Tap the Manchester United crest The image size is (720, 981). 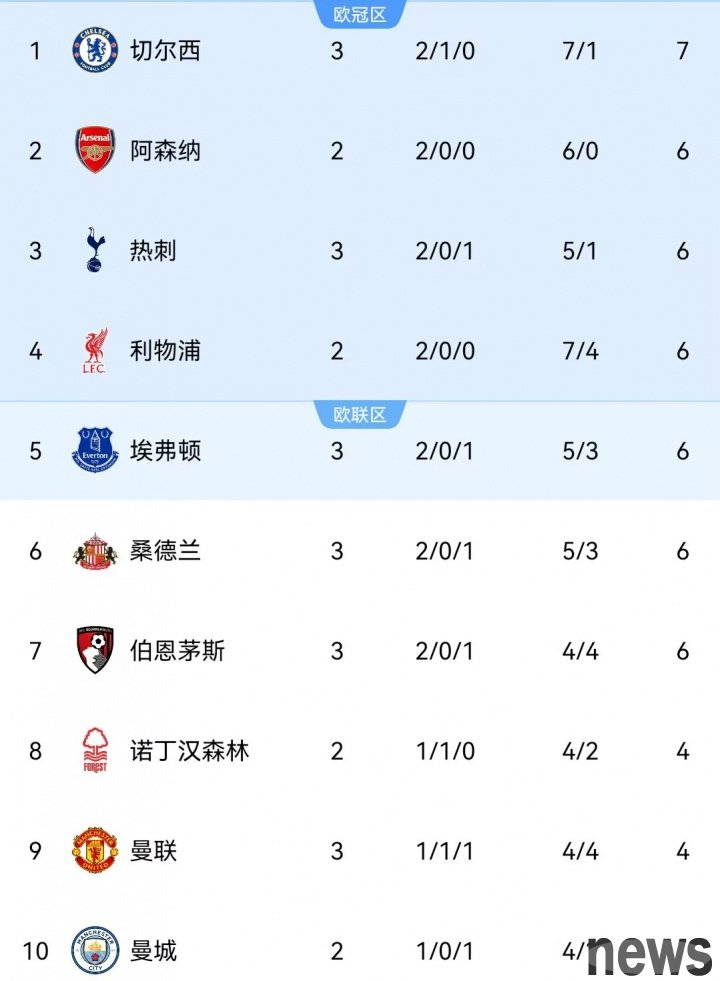[x=95, y=850]
